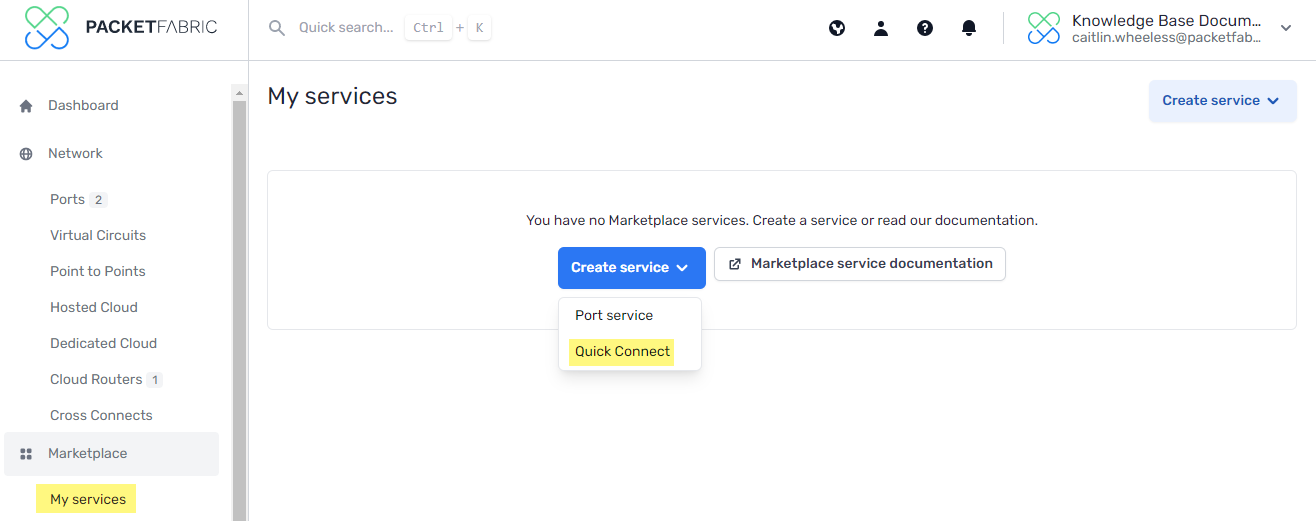
Task: Click the My services page heading
Action: 332,96
